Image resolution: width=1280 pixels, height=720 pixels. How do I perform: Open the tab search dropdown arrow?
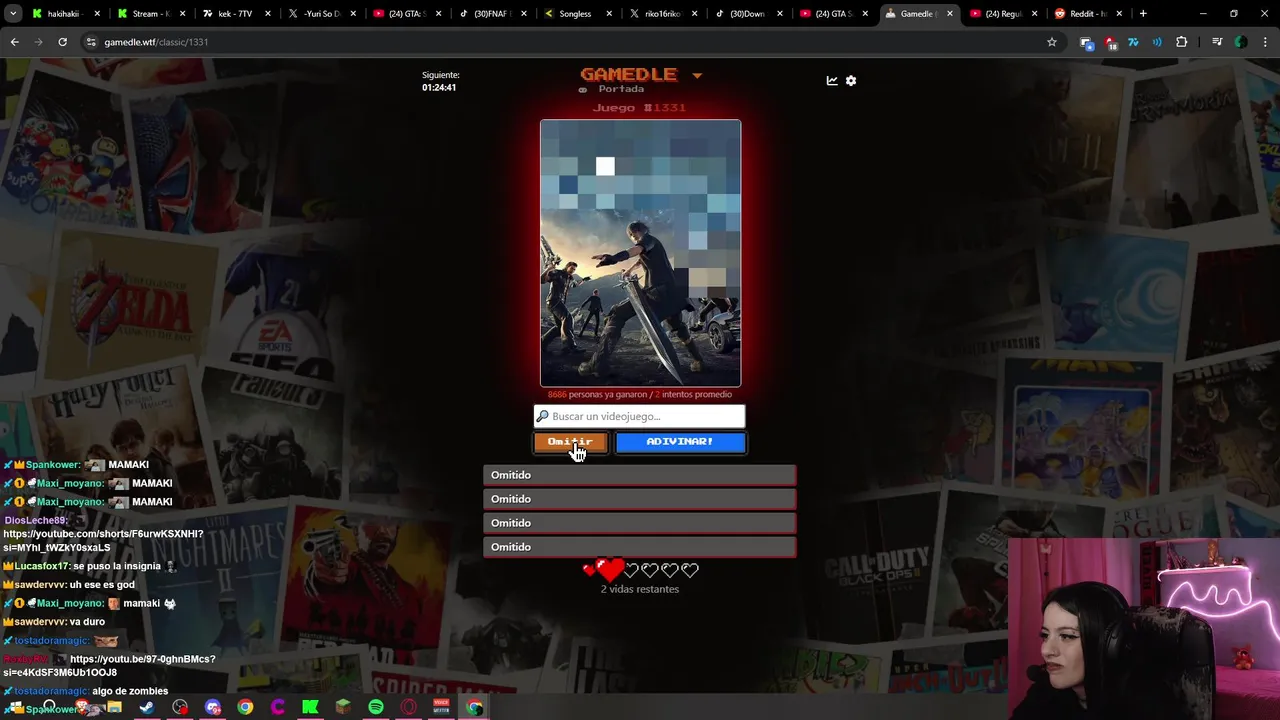coord(14,14)
